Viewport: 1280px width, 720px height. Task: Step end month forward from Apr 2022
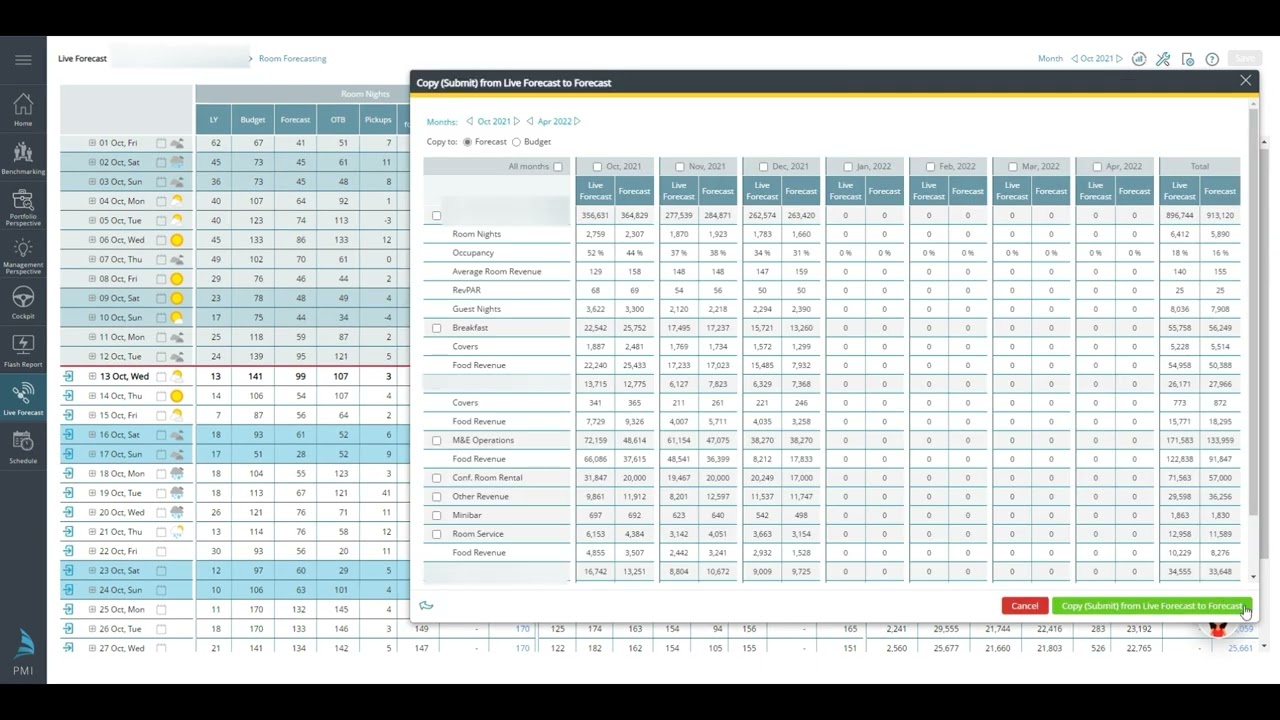[577, 121]
